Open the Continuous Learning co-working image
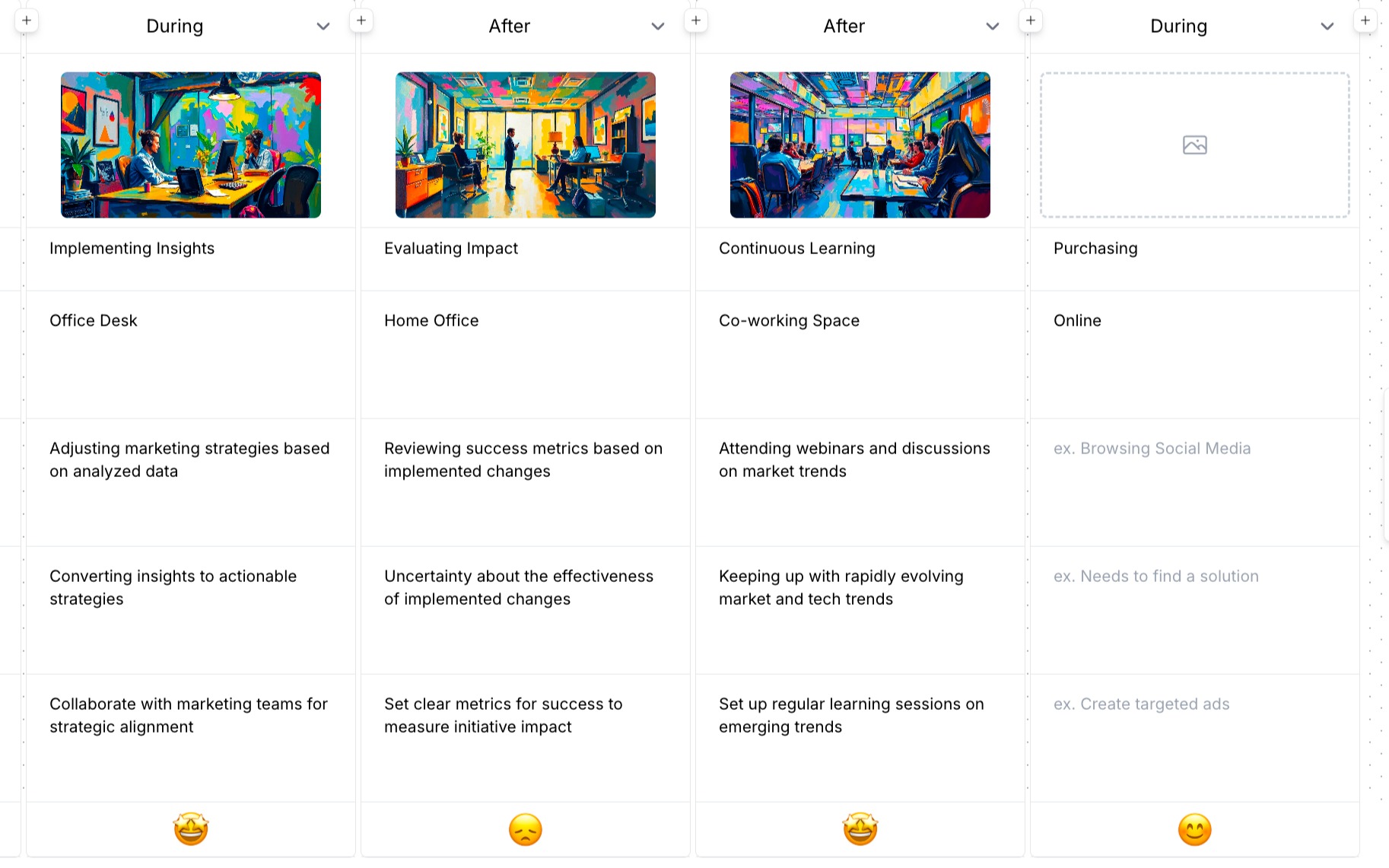 tap(860, 145)
